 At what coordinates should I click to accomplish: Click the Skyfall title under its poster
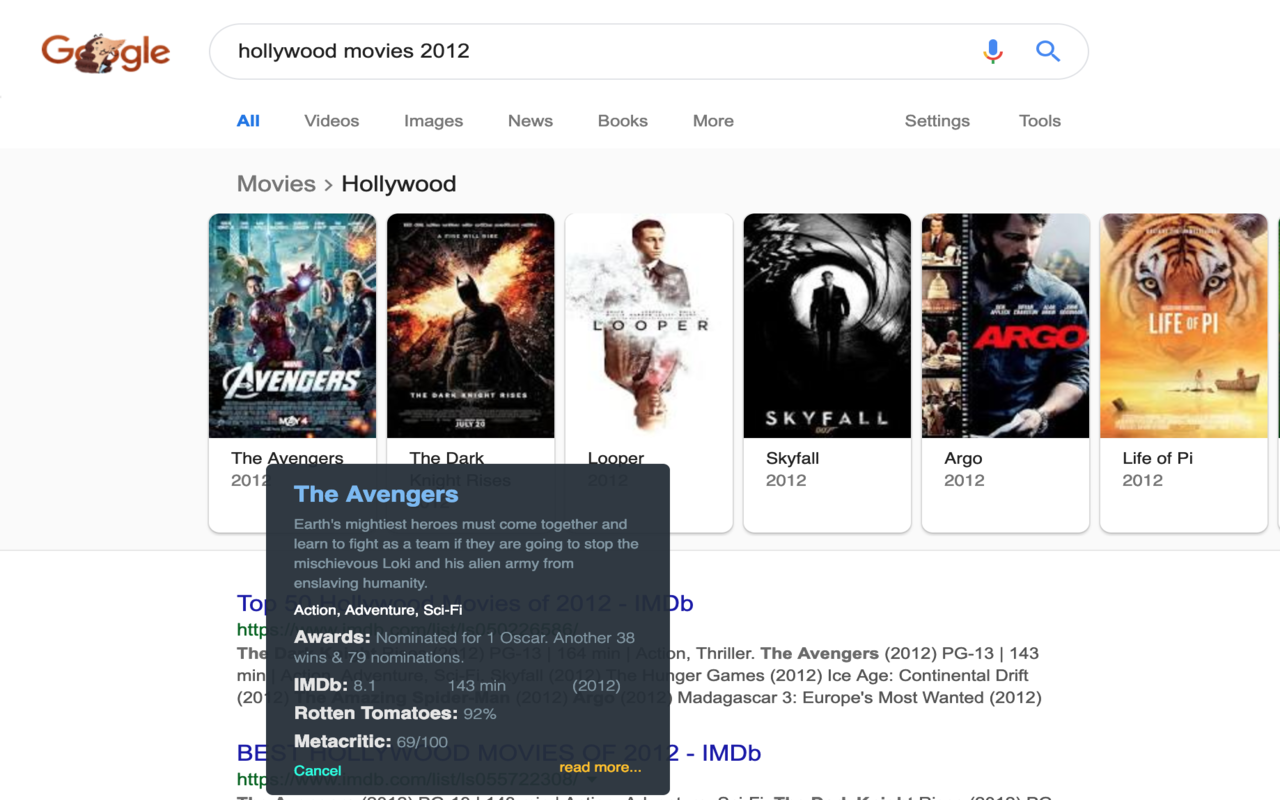click(793, 458)
